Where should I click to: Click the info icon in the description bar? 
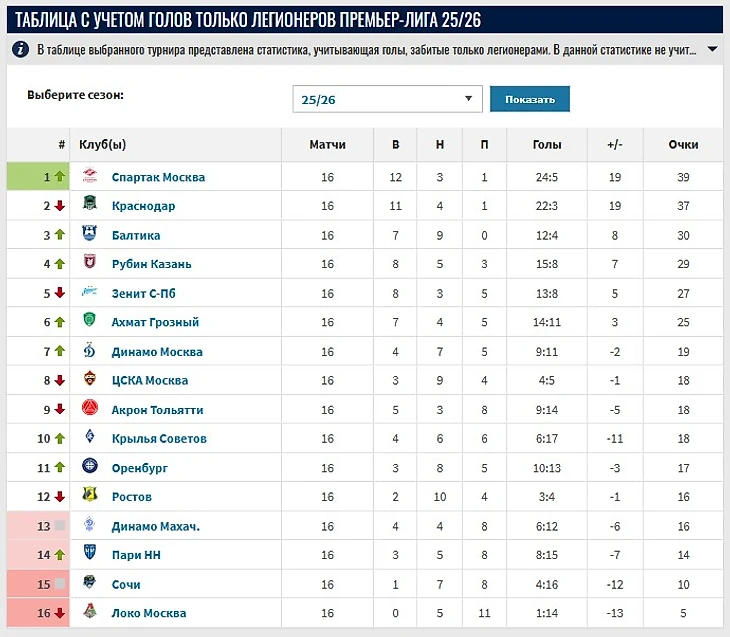pyautogui.click(x=21, y=50)
